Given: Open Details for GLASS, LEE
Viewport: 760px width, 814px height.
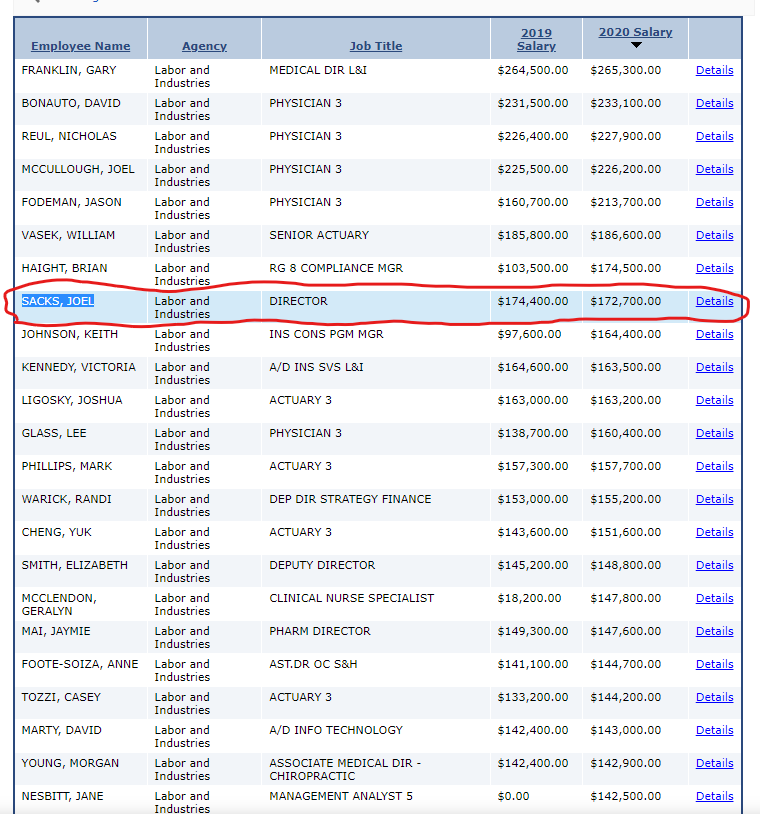Looking at the screenshot, I should 714,433.
